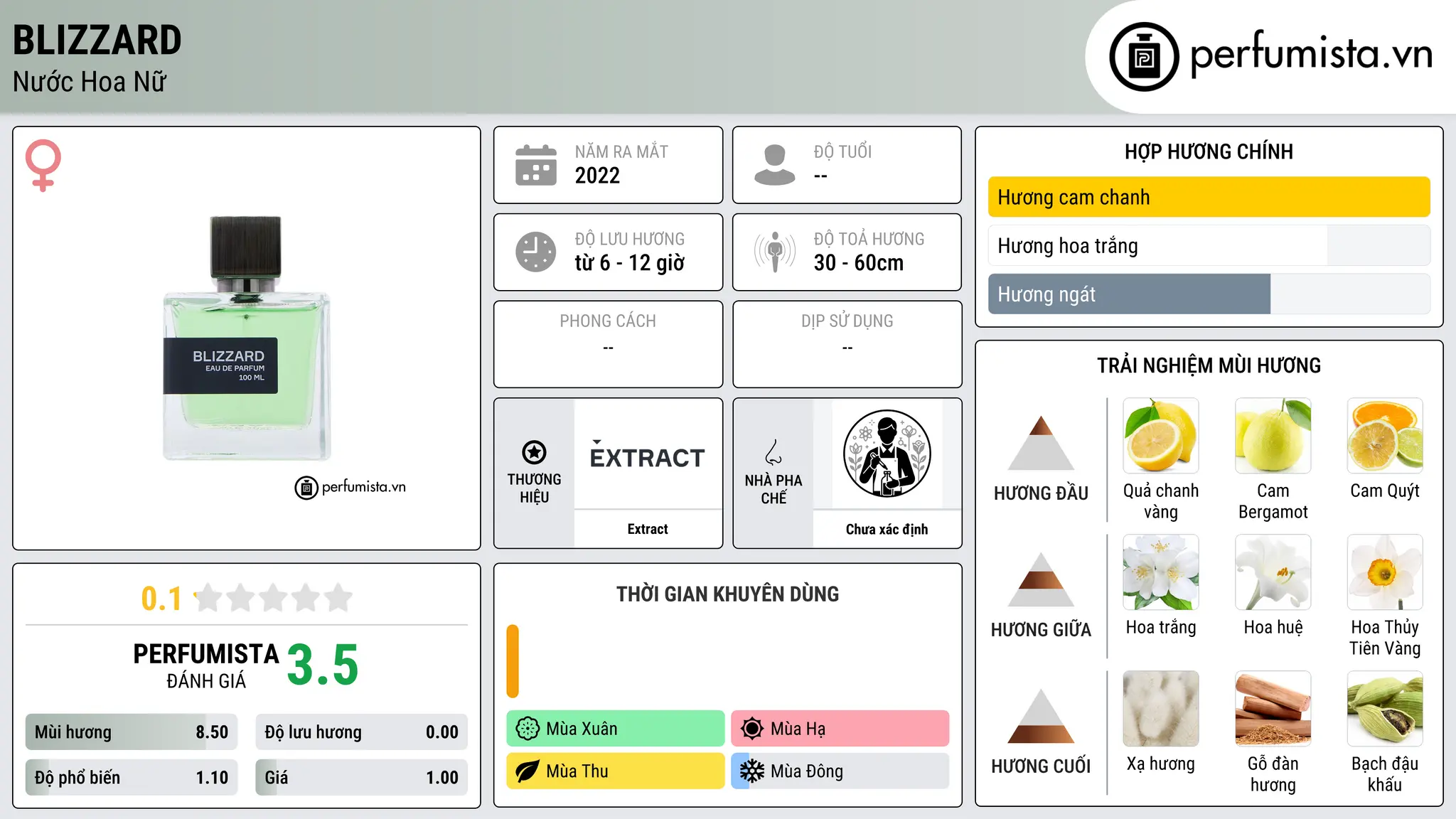
Task: Click the Độ phổ biến 1.10 rating bar
Action: 132,778
